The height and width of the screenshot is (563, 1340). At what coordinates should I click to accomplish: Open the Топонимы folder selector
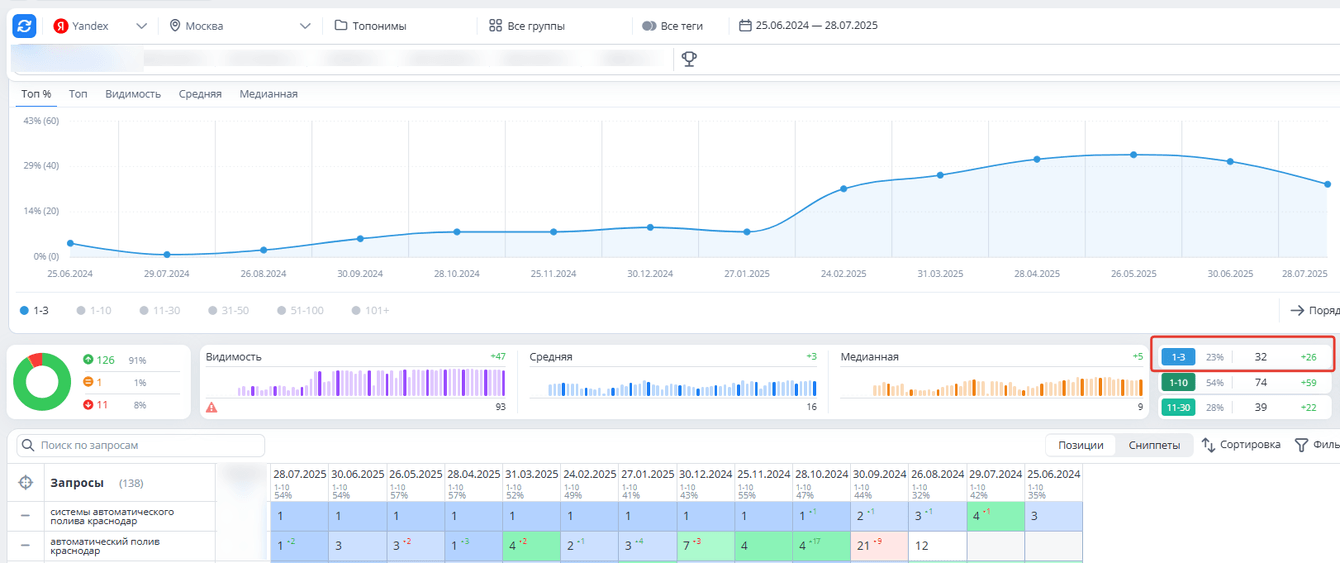370,26
